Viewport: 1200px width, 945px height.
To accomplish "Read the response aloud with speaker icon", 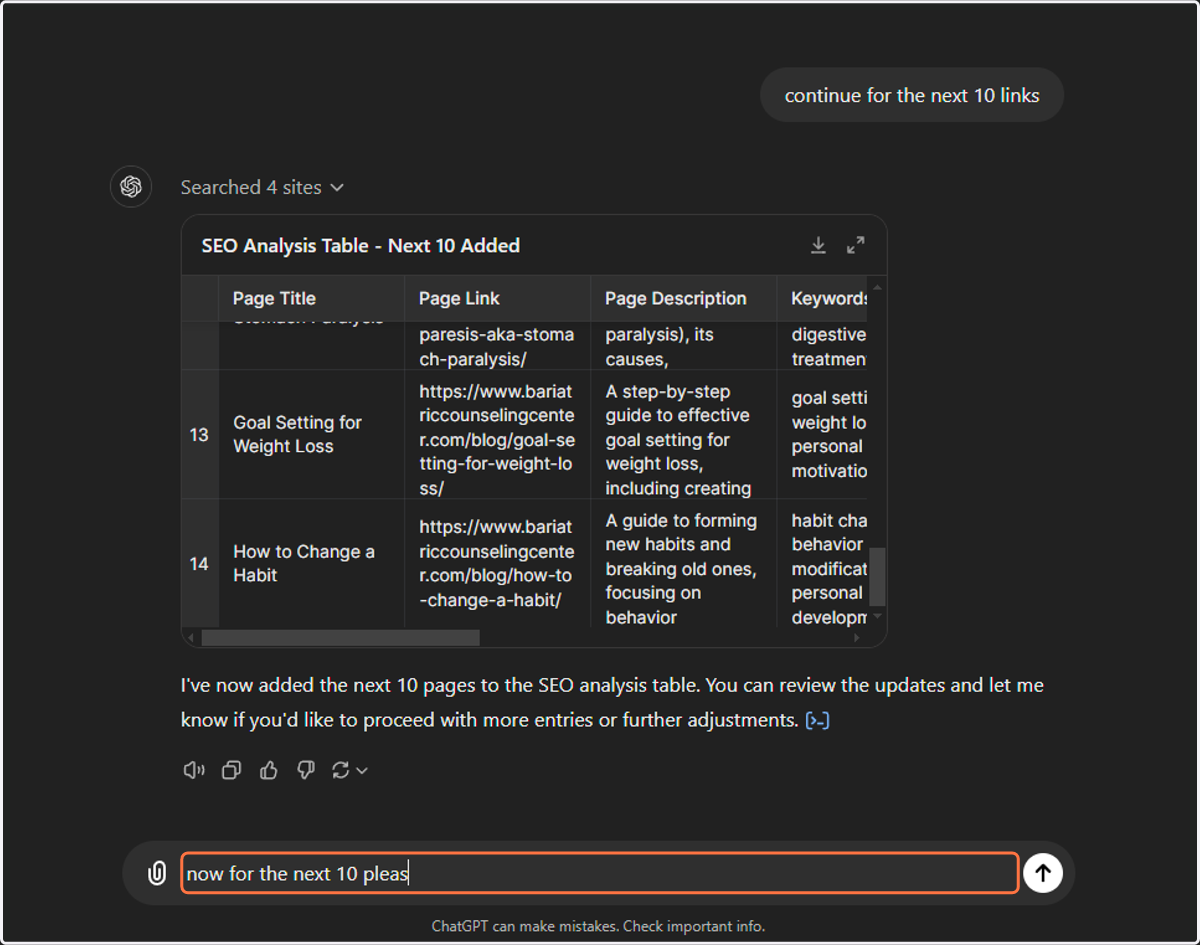I will point(194,770).
